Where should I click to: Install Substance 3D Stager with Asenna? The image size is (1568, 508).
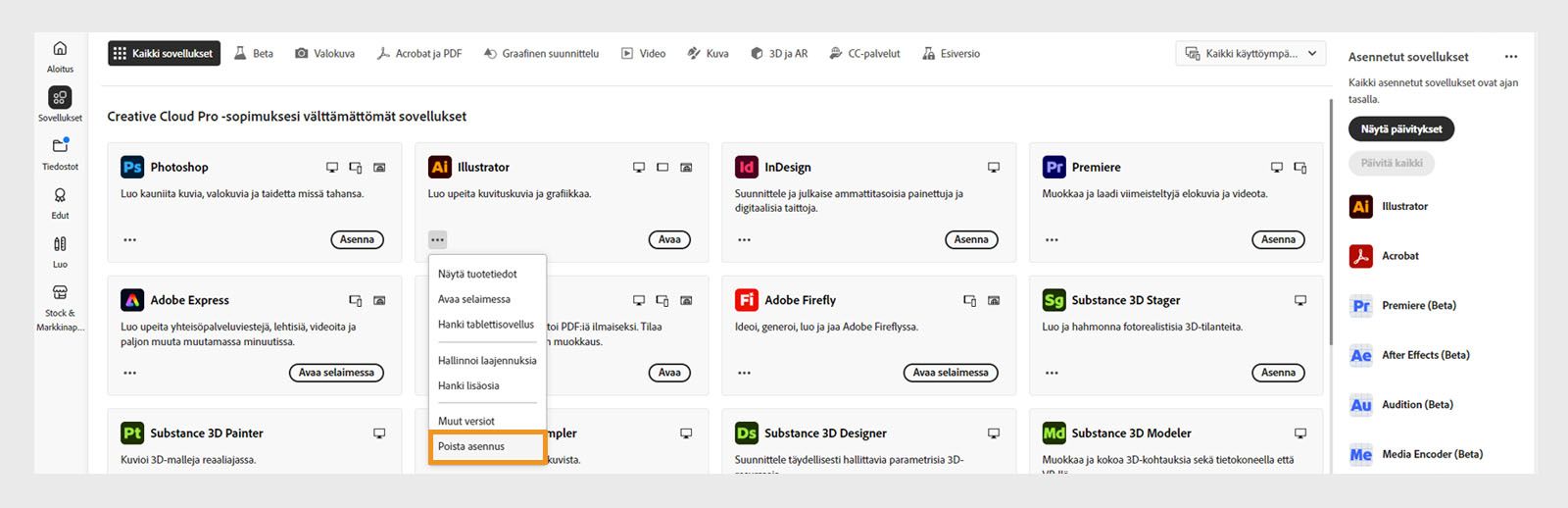[1278, 373]
